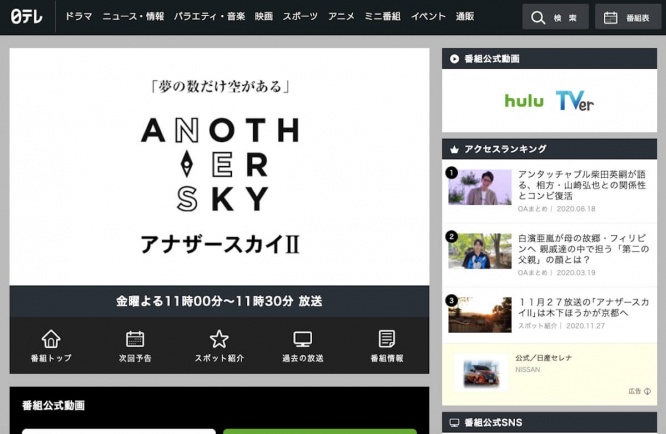This screenshot has width=666, height=434.
Task: Click the ad info icon beside 広告
Action: click(x=647, y=391)
